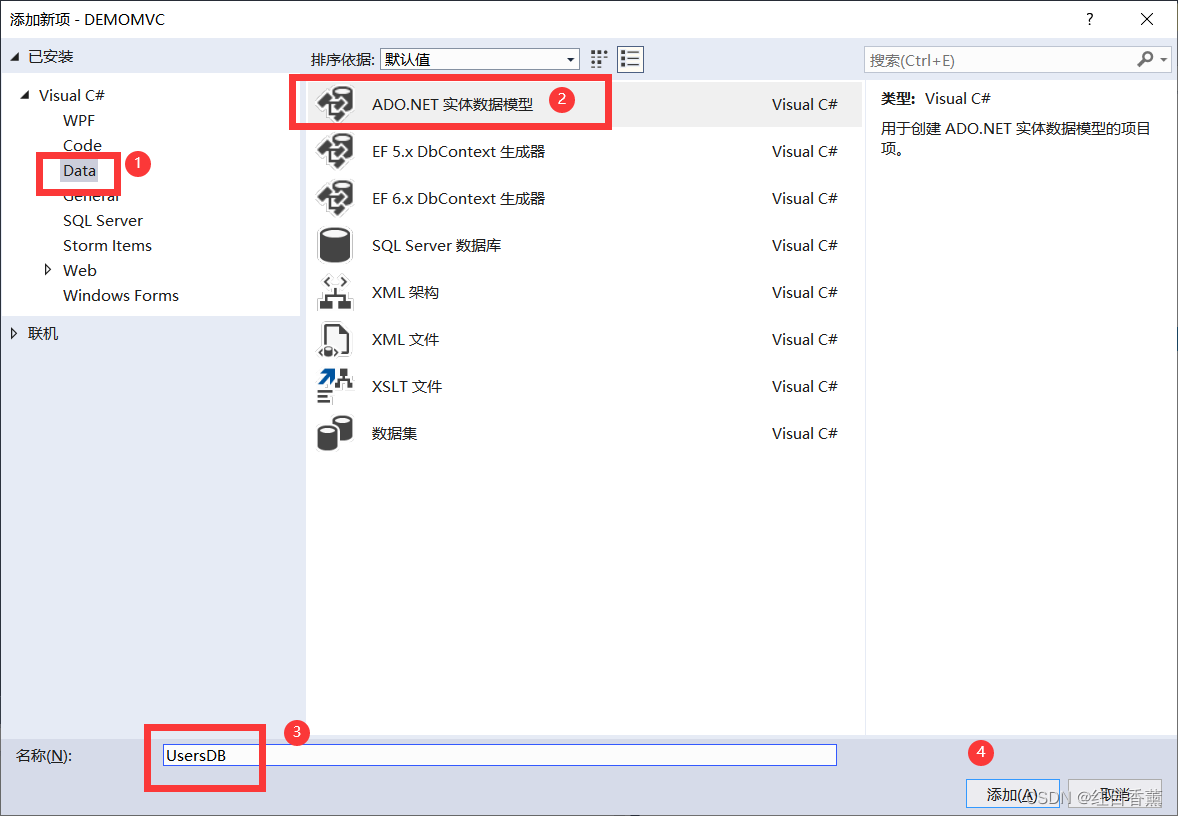Viewport: 1178px width, 816px height.
Task: Open the sort-by 默认值 dropdown
Action: [x=480, y=59]
